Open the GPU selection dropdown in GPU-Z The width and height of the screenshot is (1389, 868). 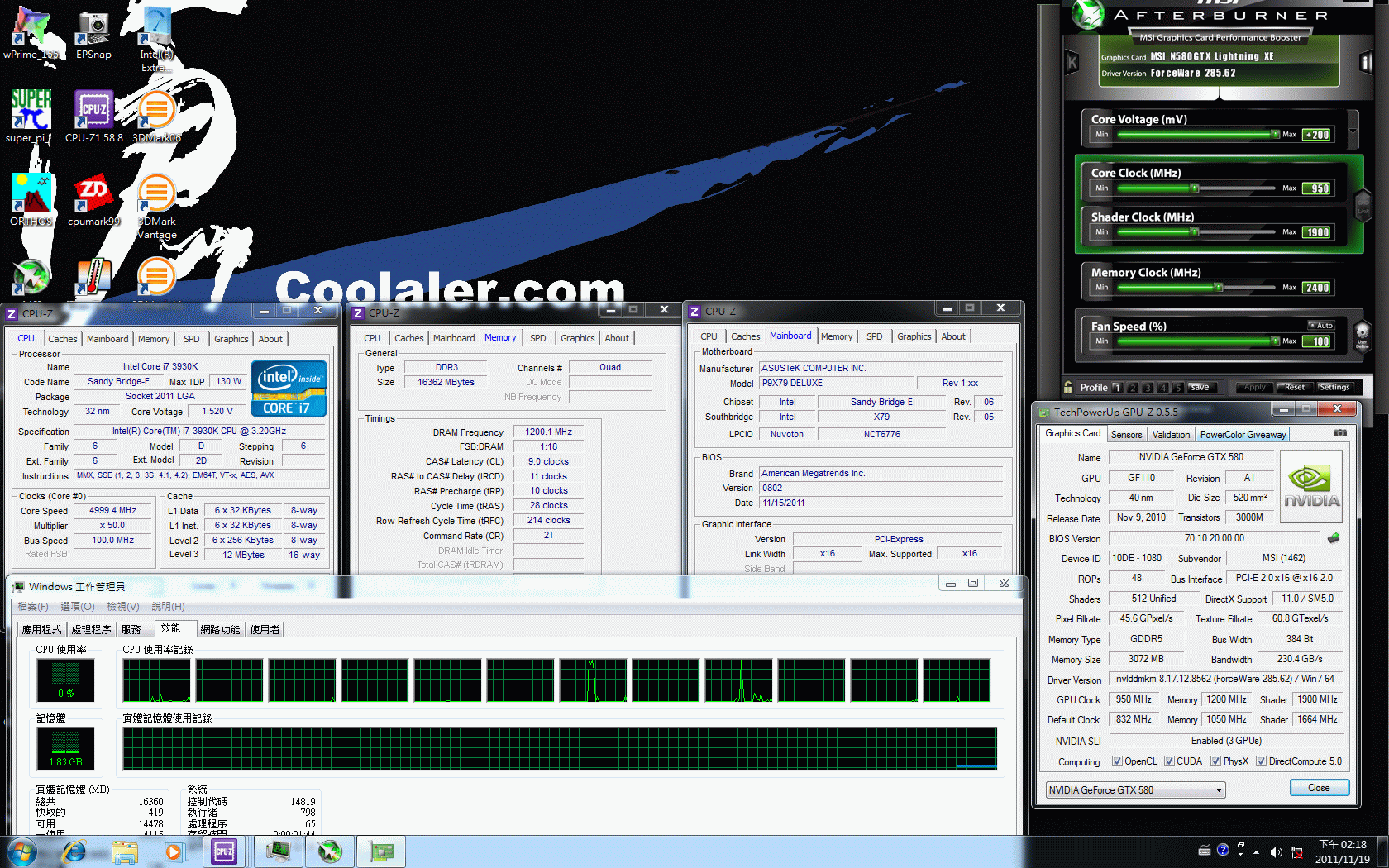1136,790
